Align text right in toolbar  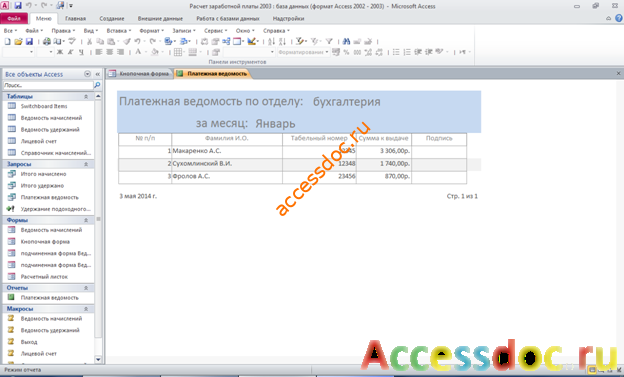pyautogui.click(x=120, y=52)
